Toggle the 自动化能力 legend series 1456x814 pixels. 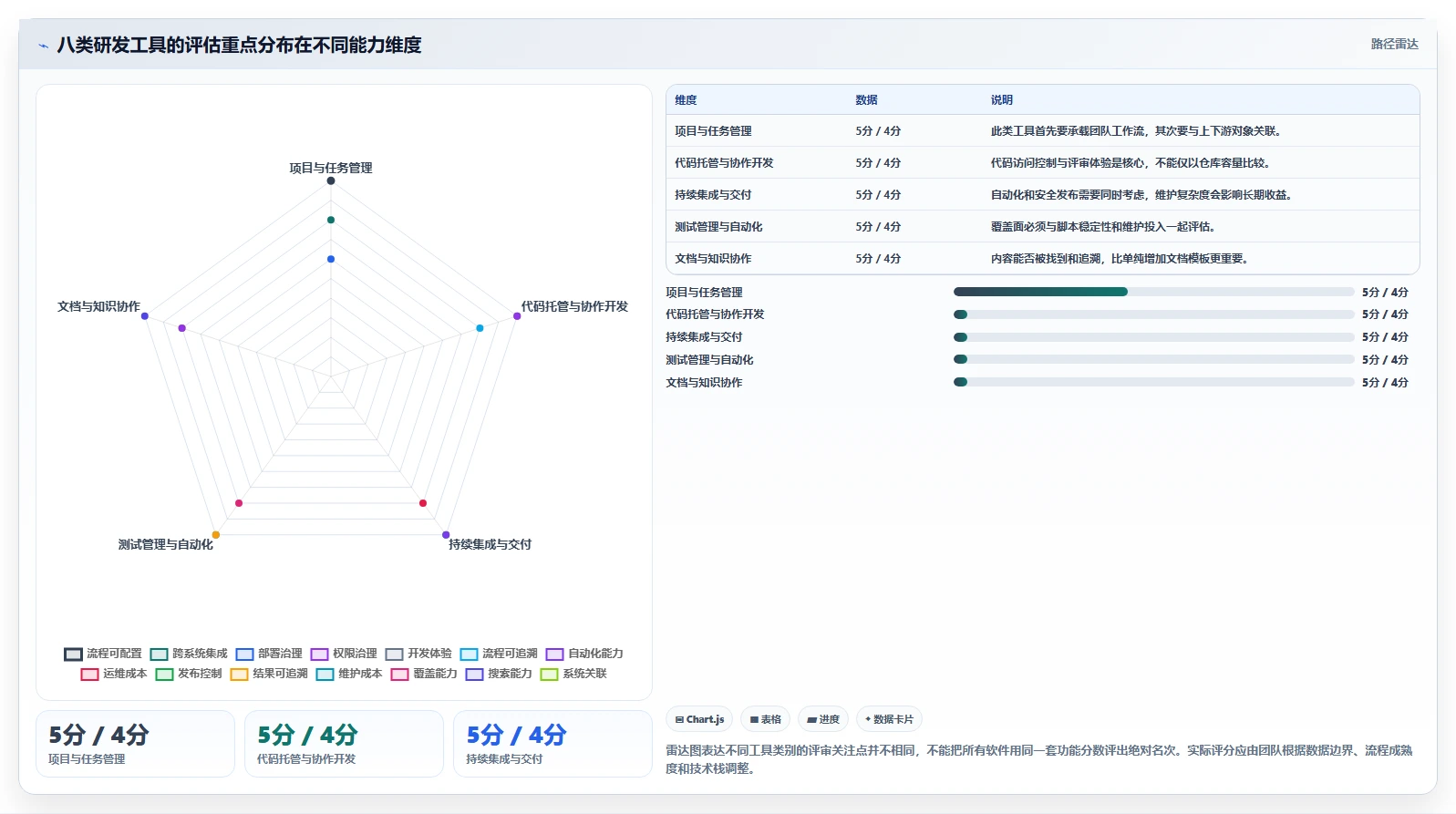click(x=584, y=654)
